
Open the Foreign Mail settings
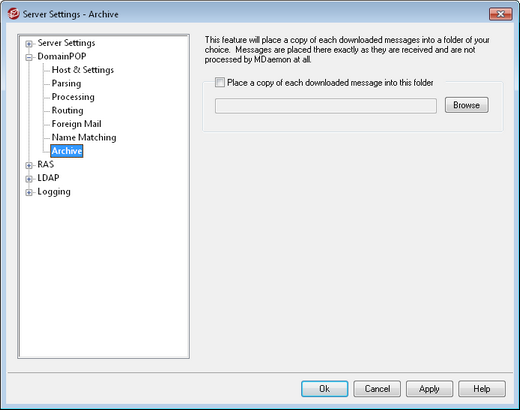76,124
